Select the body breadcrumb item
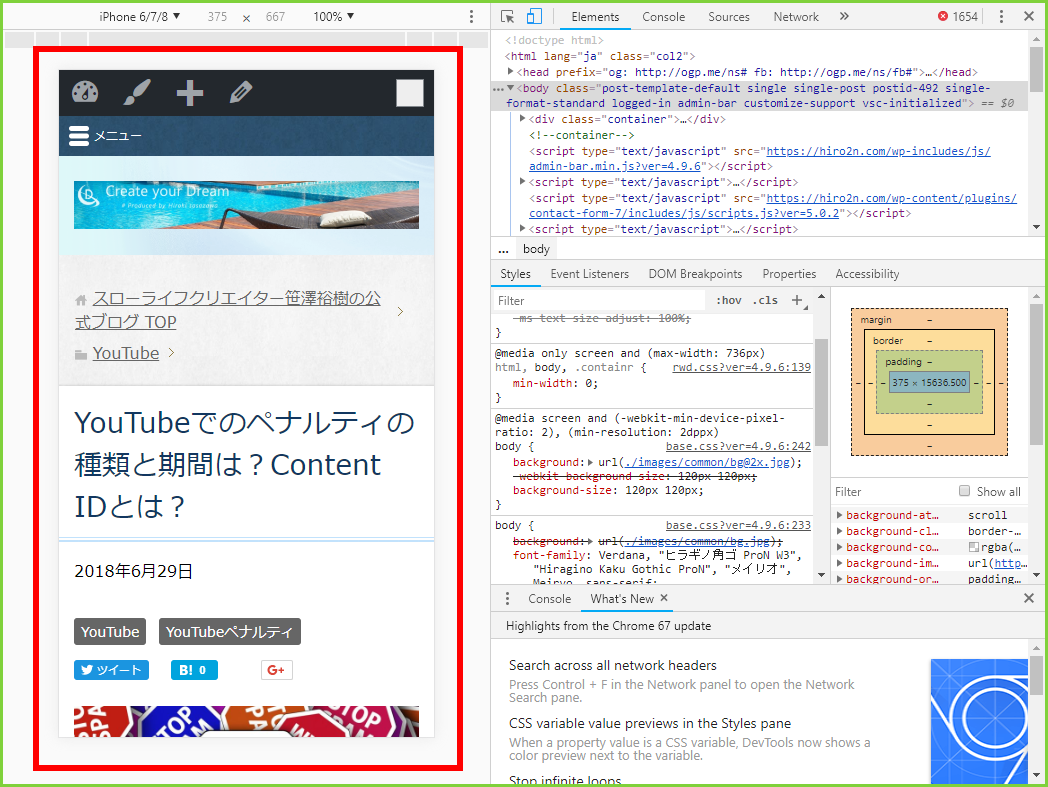 536,249
